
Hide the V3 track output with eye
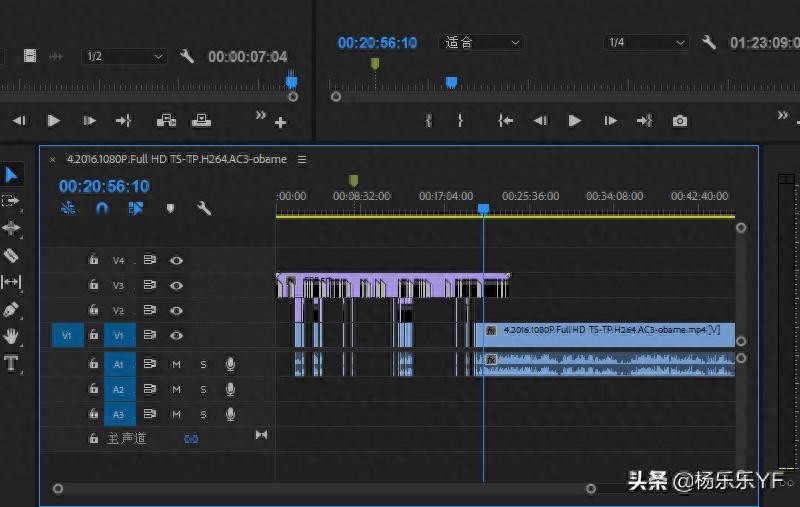pyautogui.click(x=176, y=285)
